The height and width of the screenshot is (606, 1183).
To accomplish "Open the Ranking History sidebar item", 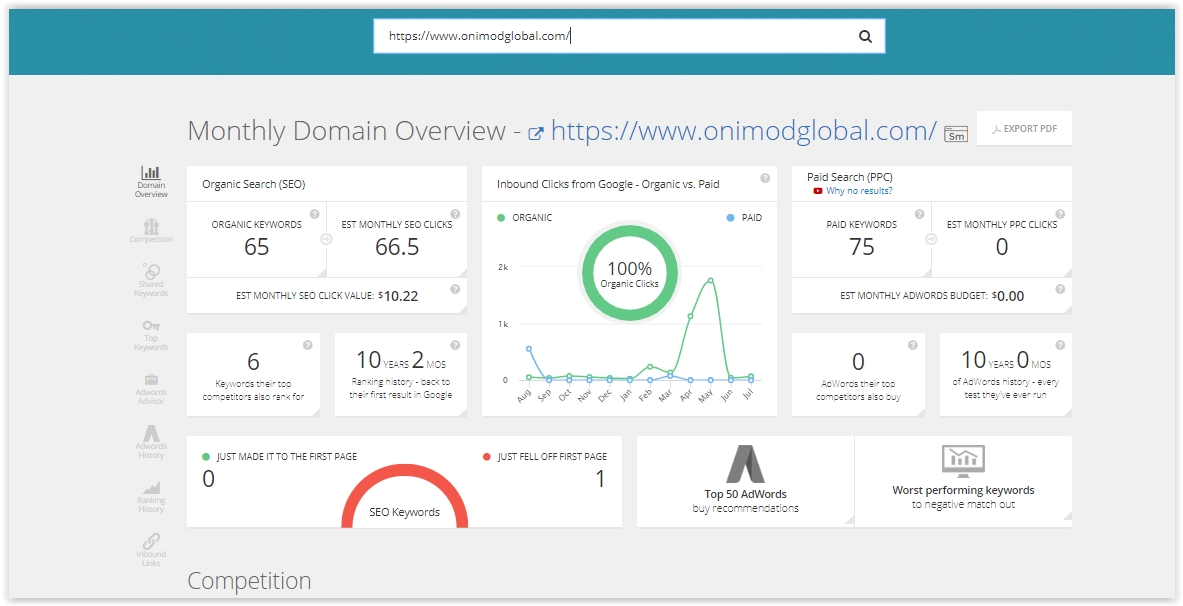I will tap(151, 497).
